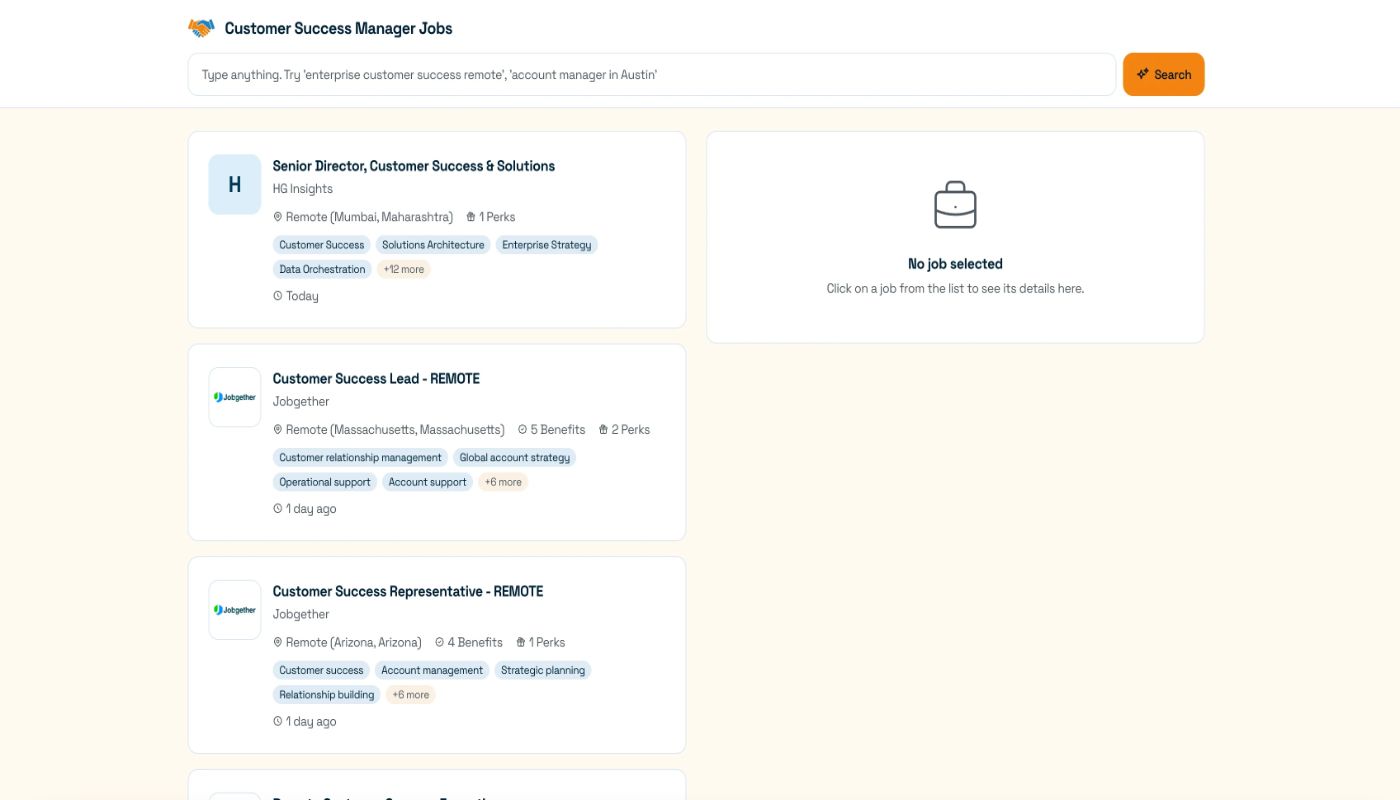The width and height of the screenshot is (1400, 800).
Task: Select the "Strategic planning" tag chip
Action: pyautogui.click(x=543, y=670)
